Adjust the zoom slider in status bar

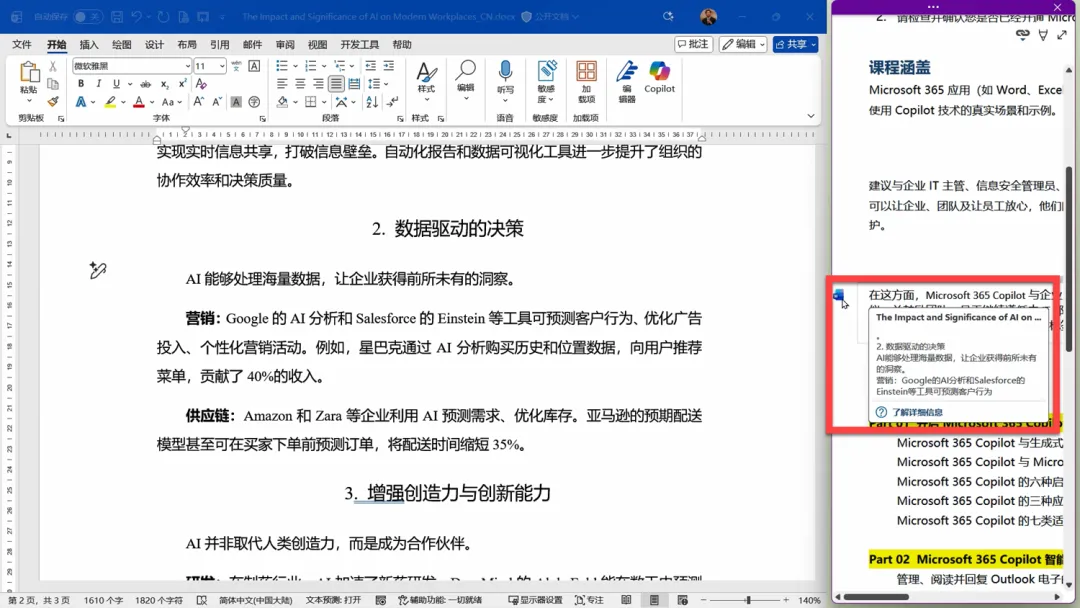[x=748, y=600]
